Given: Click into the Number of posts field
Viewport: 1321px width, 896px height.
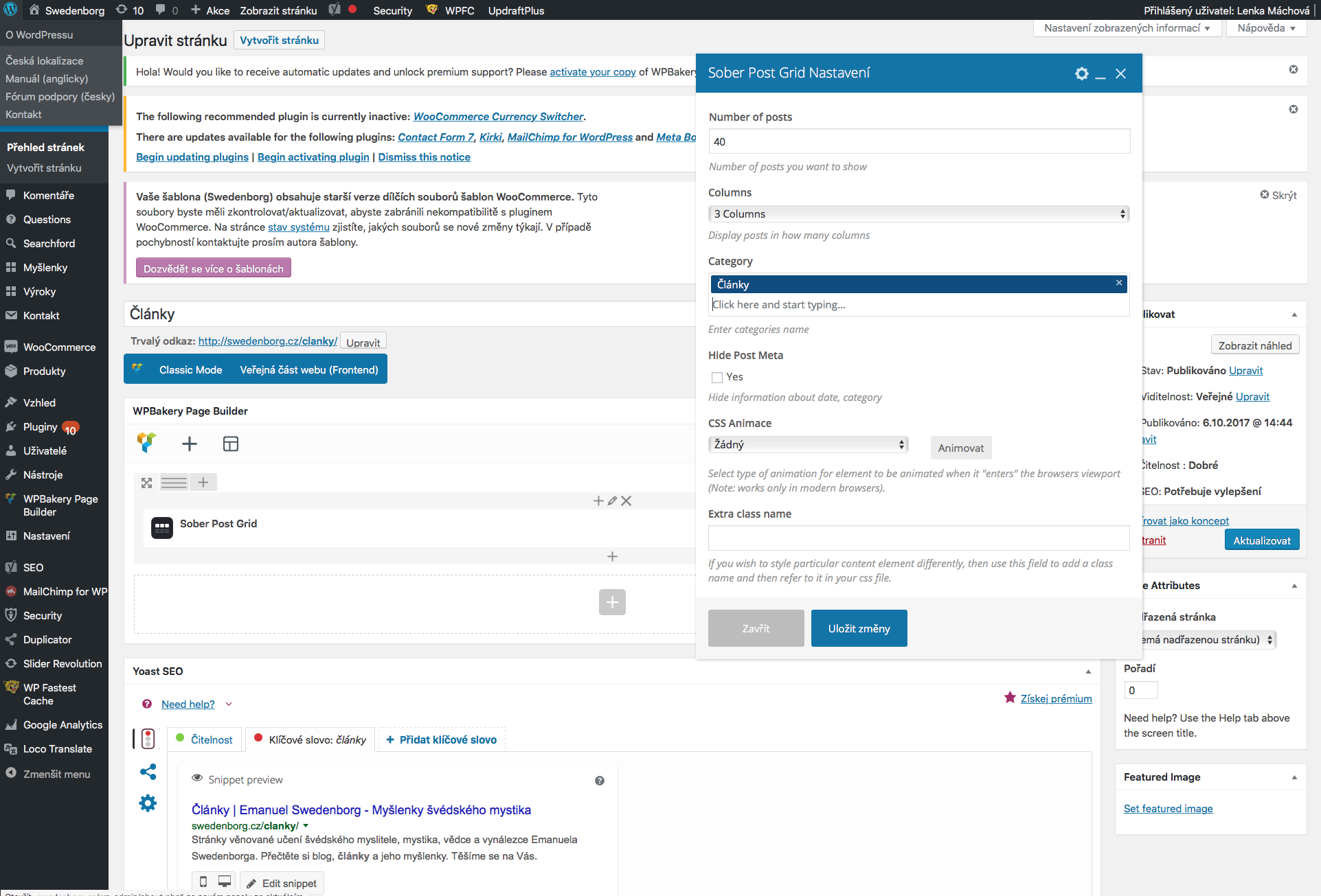Looking at the screenshot, I should click(918, 141).
